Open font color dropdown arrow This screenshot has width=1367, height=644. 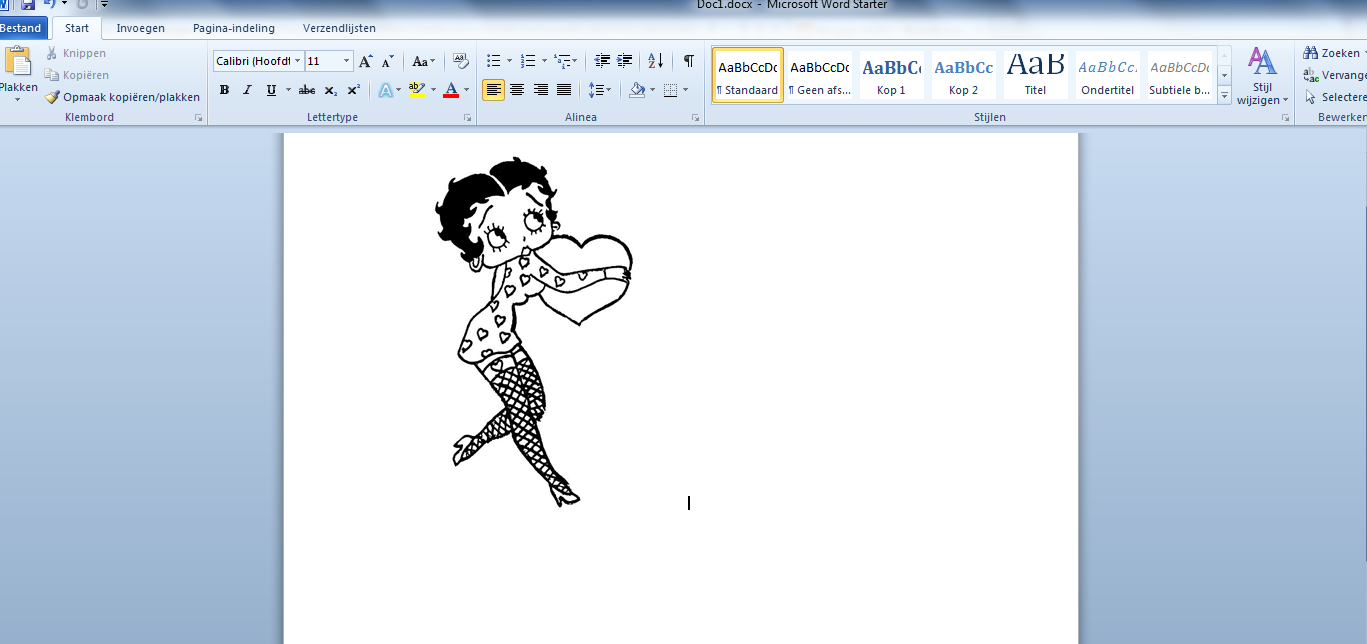[466, 90]
